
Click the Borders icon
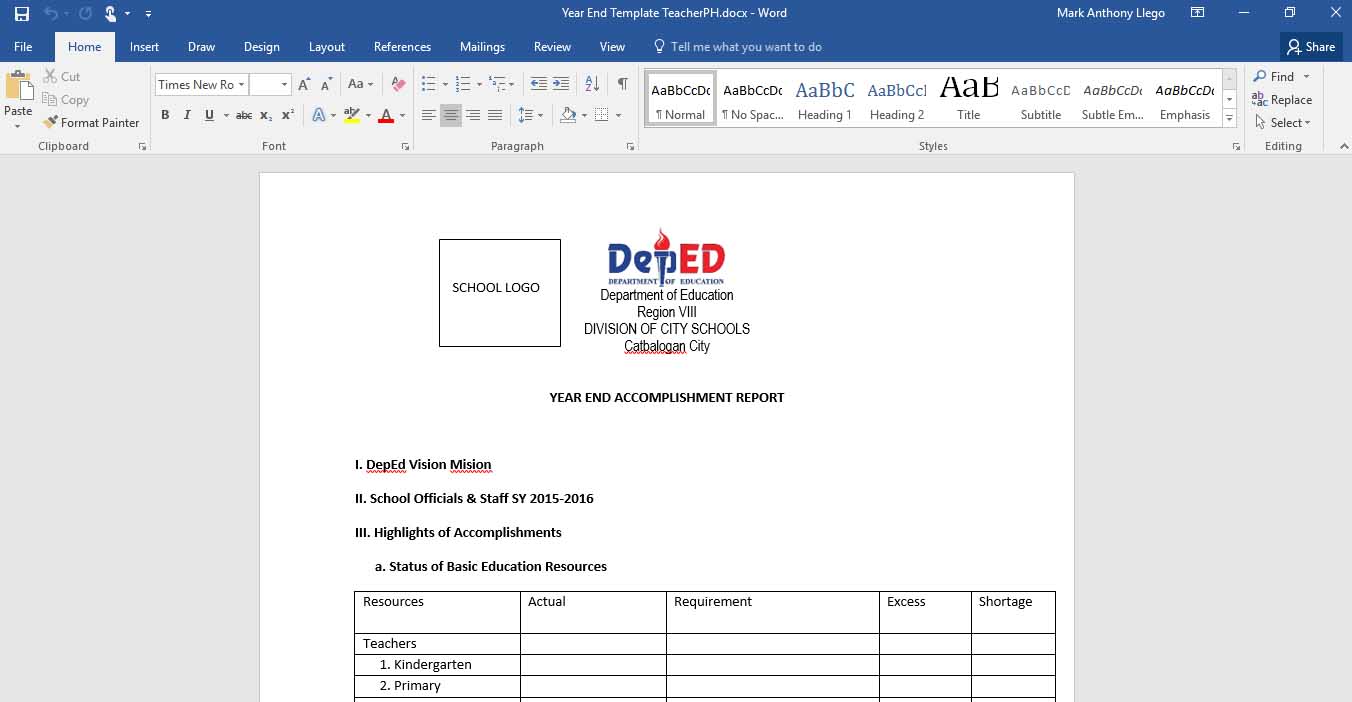[x=601, y=116]
